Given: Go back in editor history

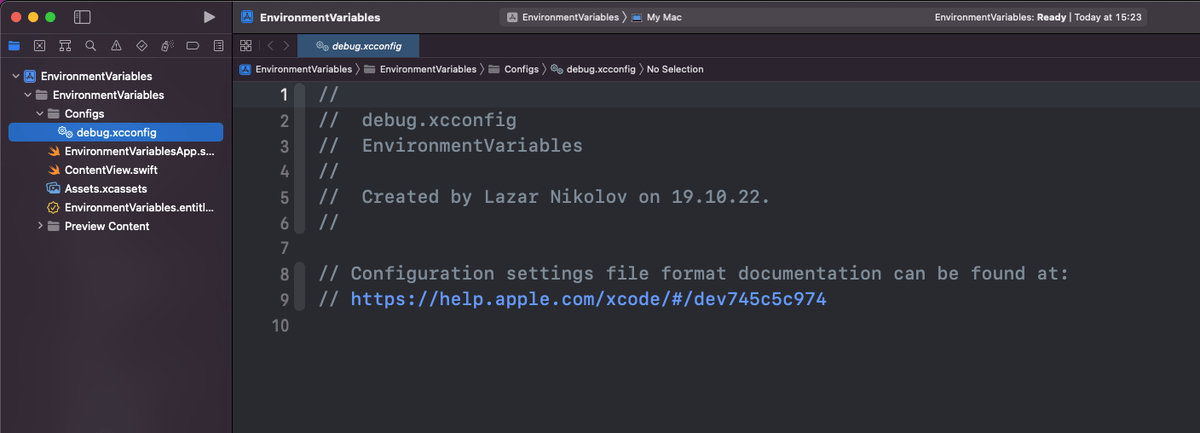Looking at the screenshot, I should pos(269,46).
